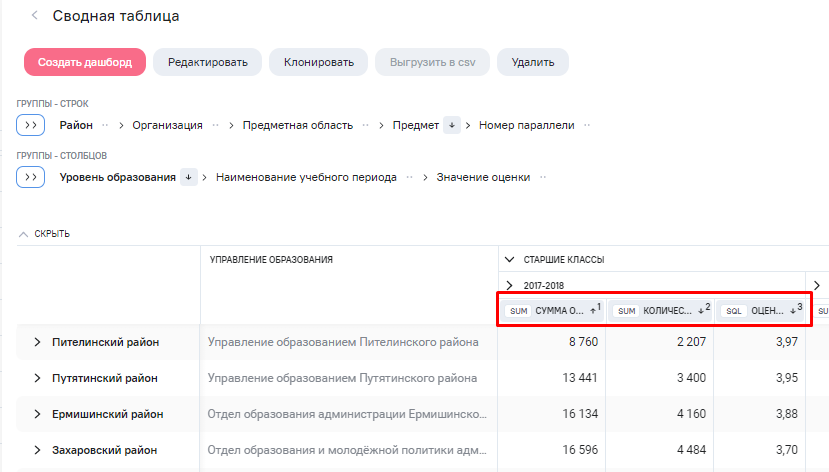829x472 pixels.
Task: Click sort arrow icon next to Предмет
Action: (x=452, y=125)
